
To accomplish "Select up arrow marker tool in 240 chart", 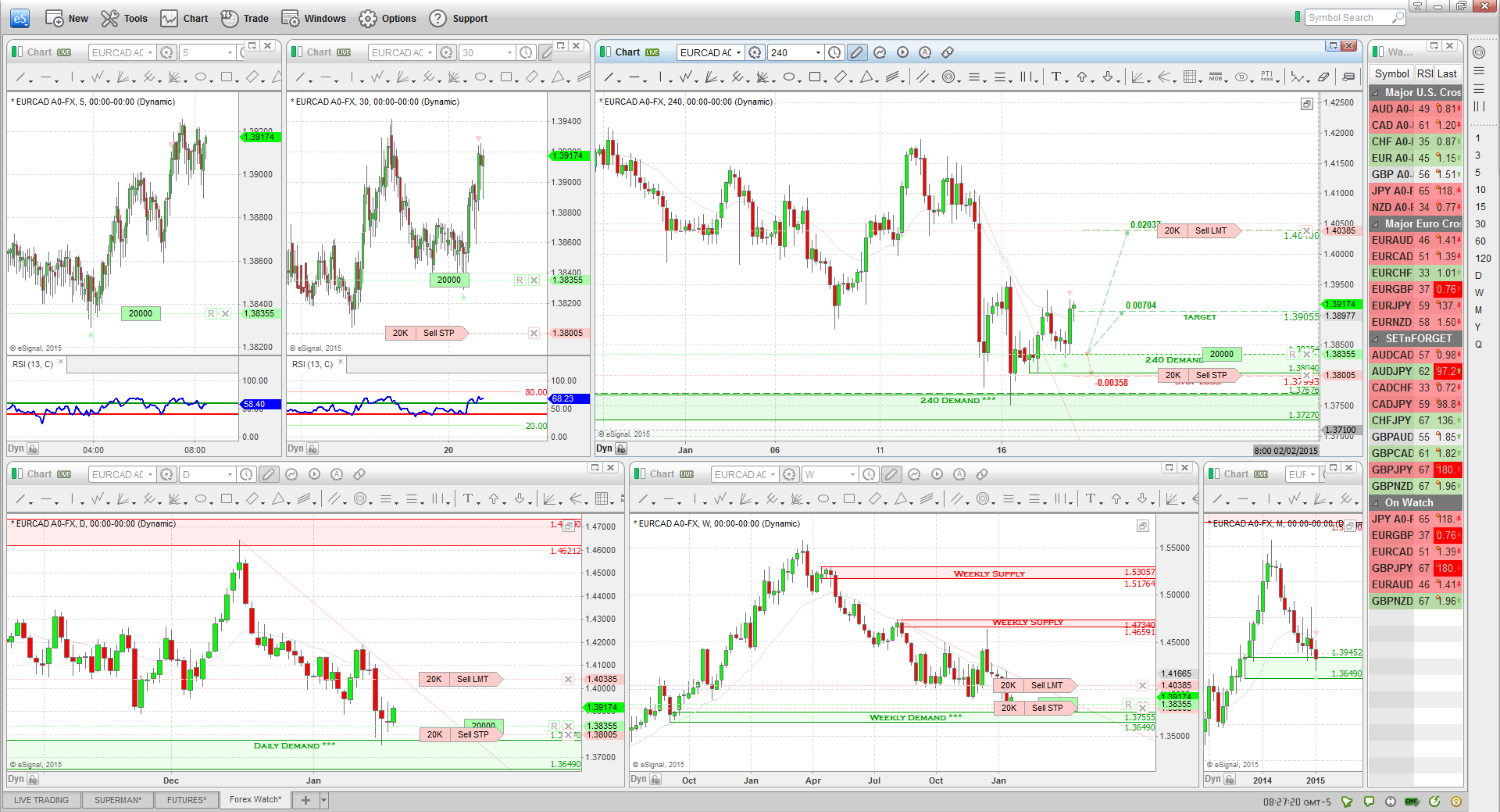I will 1082,77.
